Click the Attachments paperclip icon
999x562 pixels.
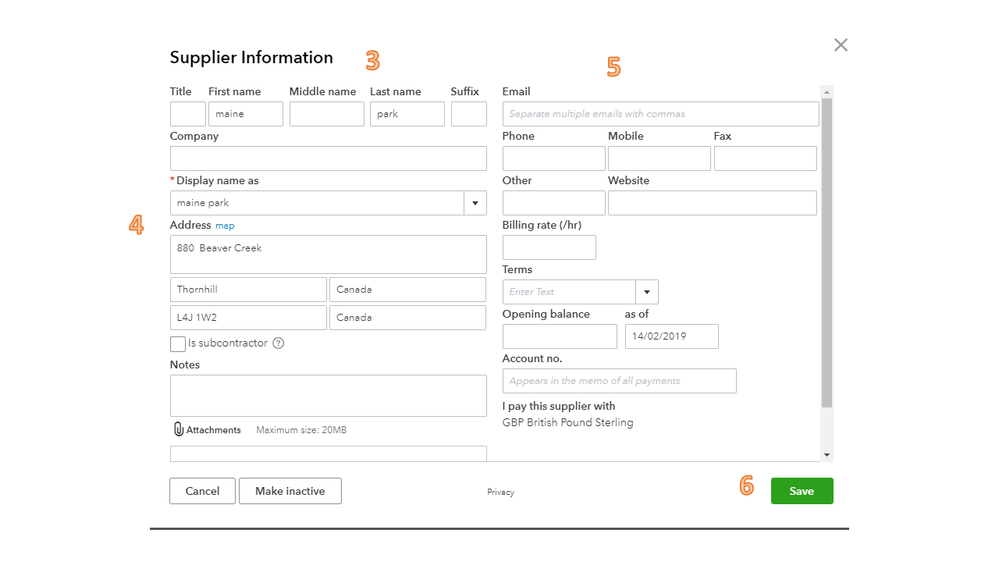pyautogui.click(x=179, y=430)
